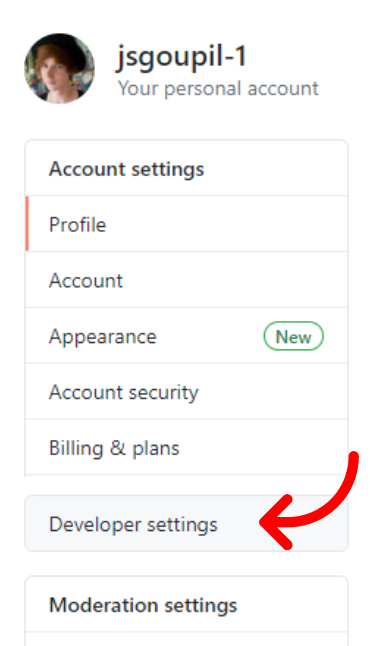Image resolution: width=370 pixels, height=646 pixels.
Task: Open Developer settings
Action: tap(187, 524)
